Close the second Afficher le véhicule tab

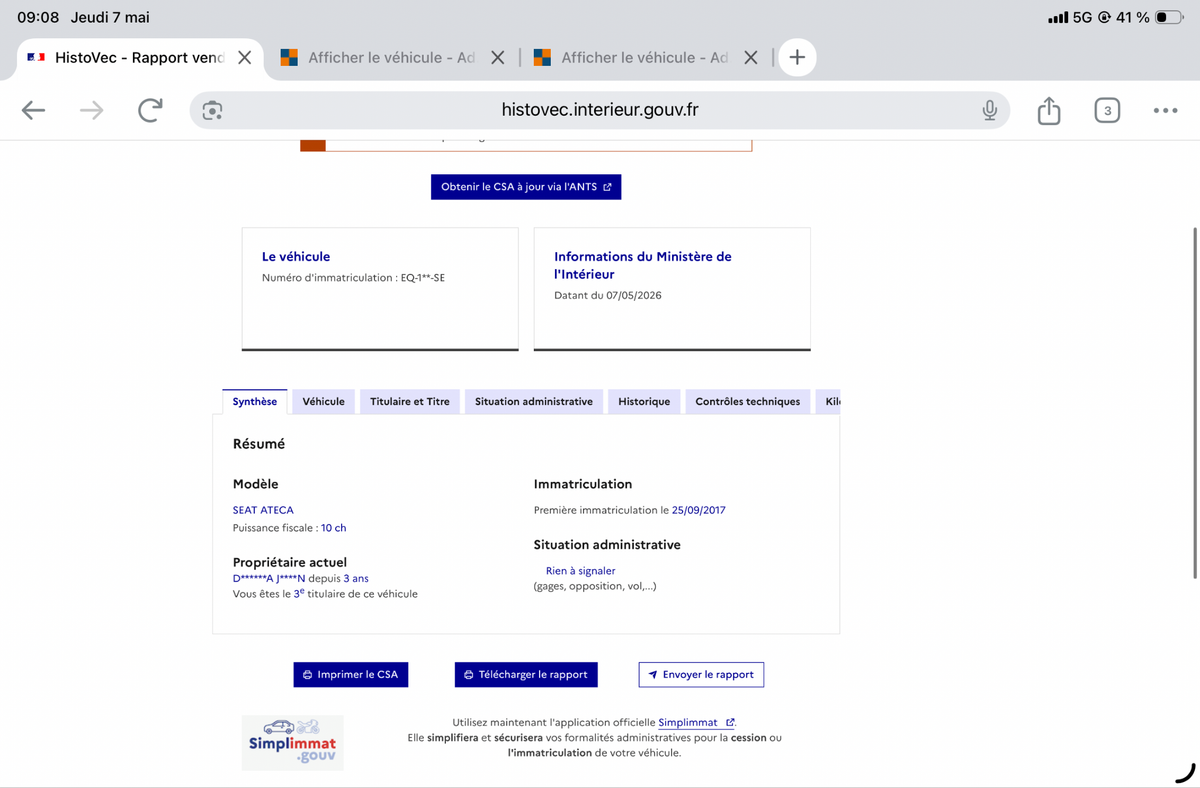coord(751,58)
